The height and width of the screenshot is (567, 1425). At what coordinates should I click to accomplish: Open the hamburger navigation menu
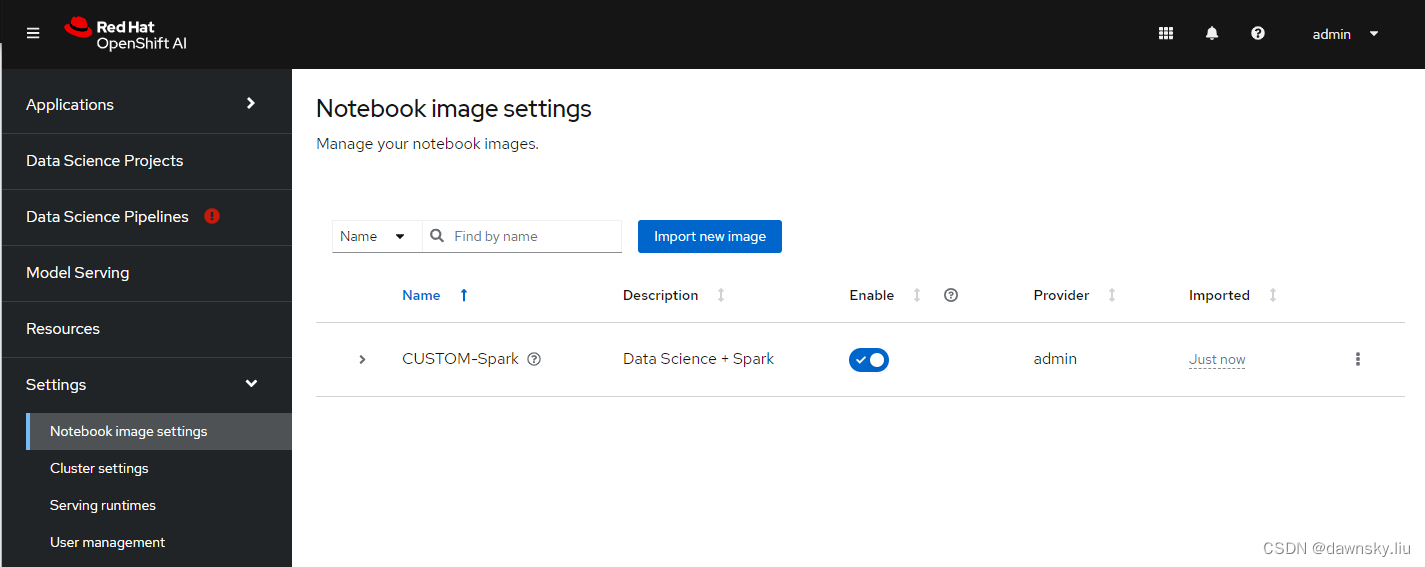click(33, 34)
